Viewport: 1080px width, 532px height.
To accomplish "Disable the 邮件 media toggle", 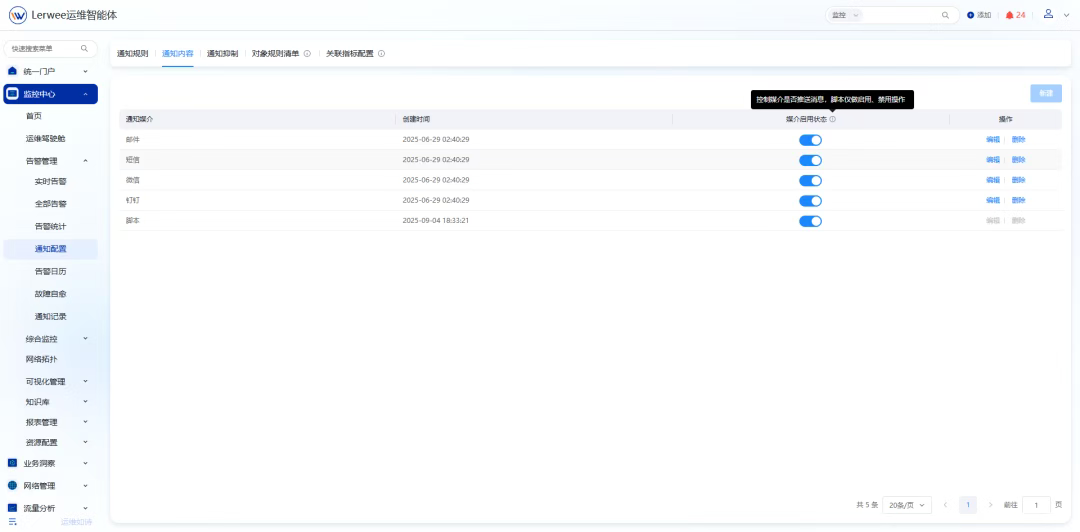I will coord(810,140).
